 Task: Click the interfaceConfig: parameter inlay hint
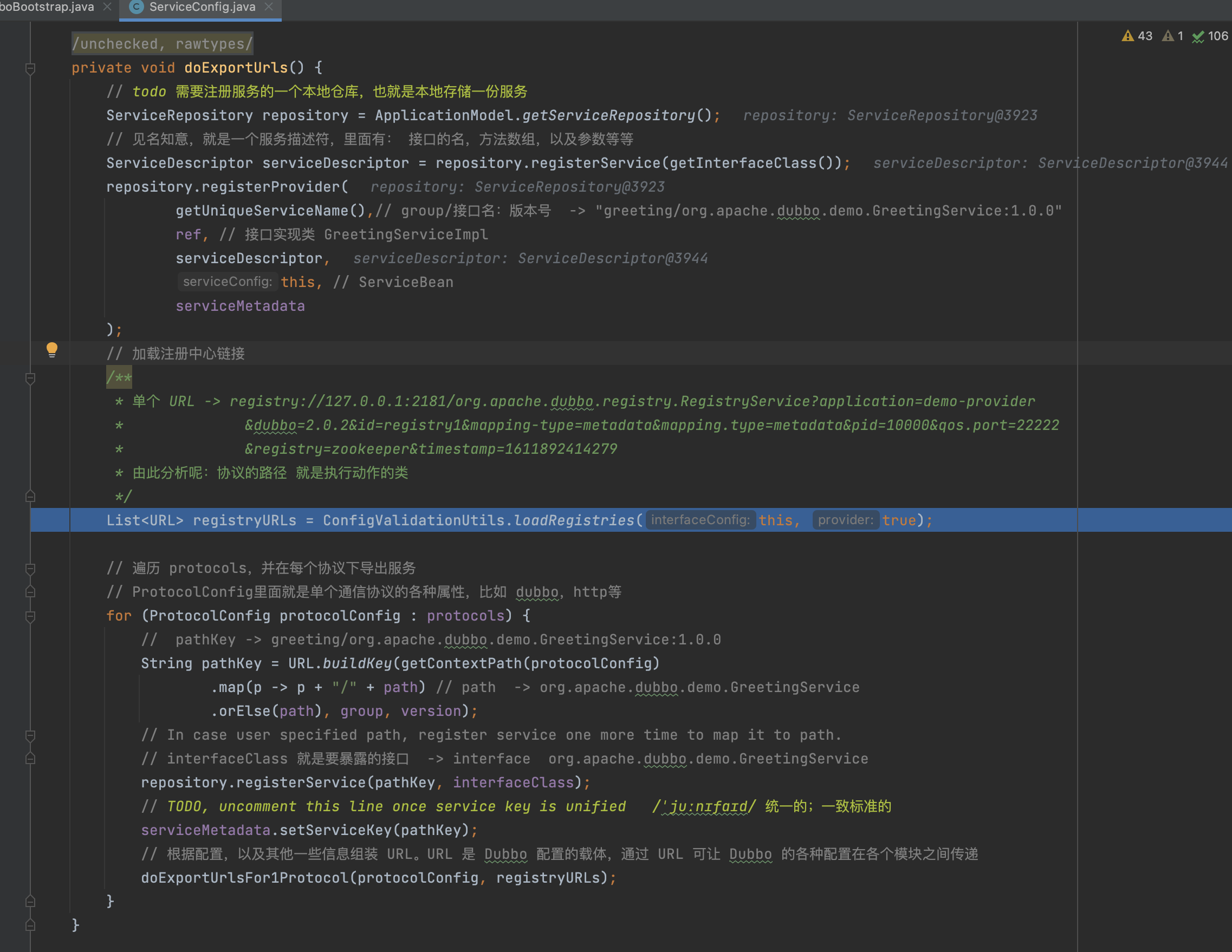[700, 519]
